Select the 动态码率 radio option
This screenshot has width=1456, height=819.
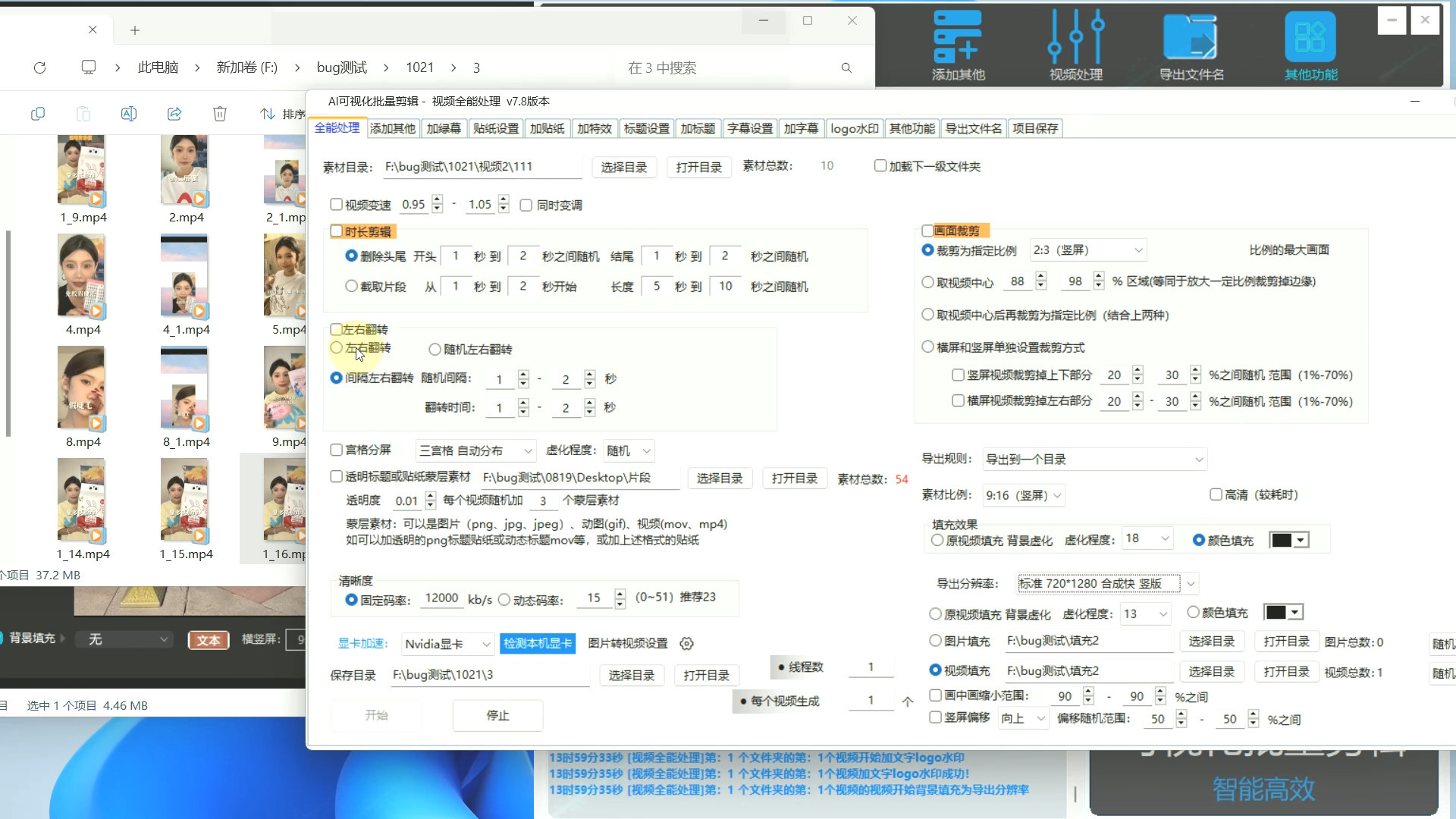504,600
